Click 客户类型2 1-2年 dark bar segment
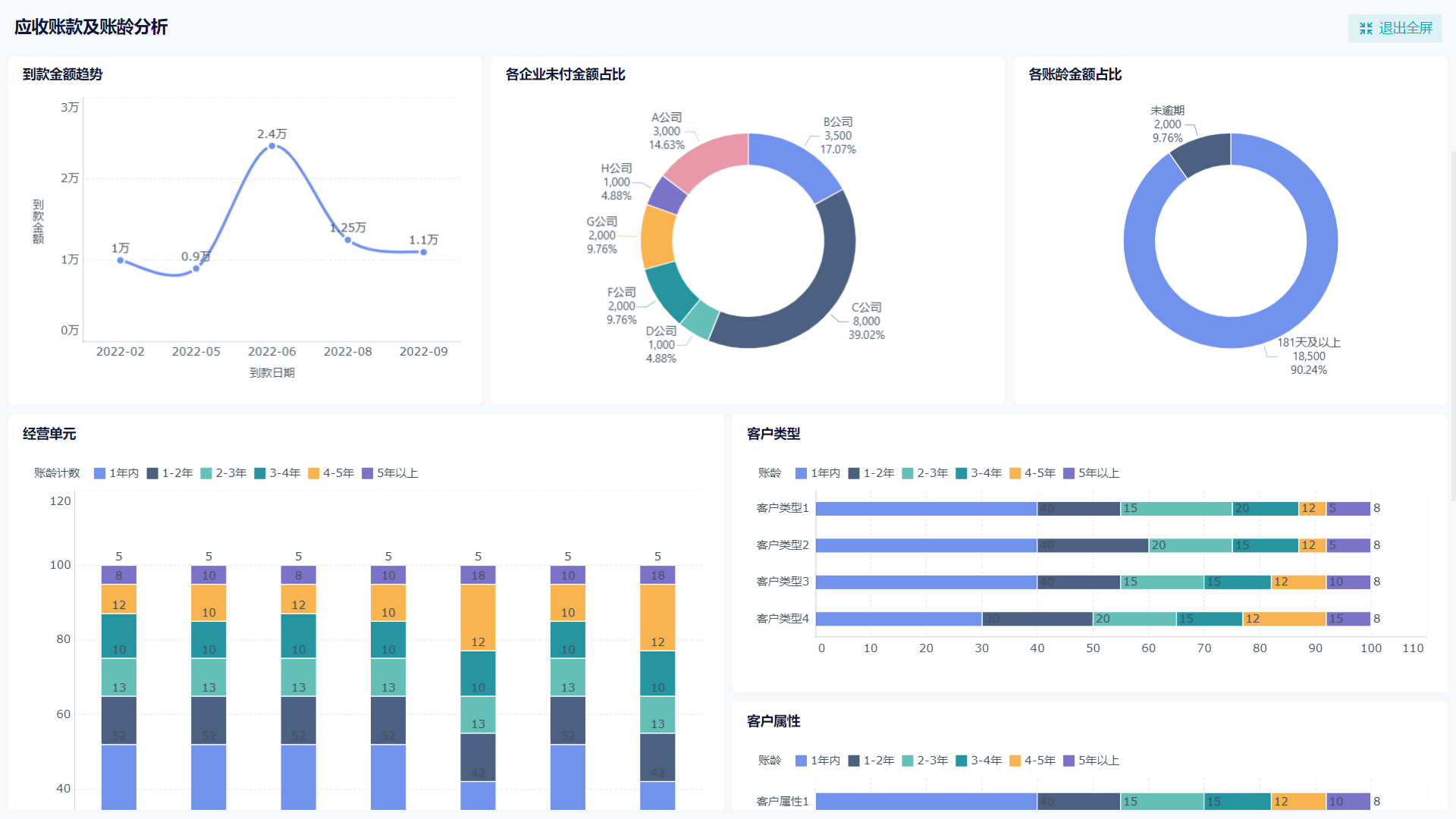 tap(1092, 545)
